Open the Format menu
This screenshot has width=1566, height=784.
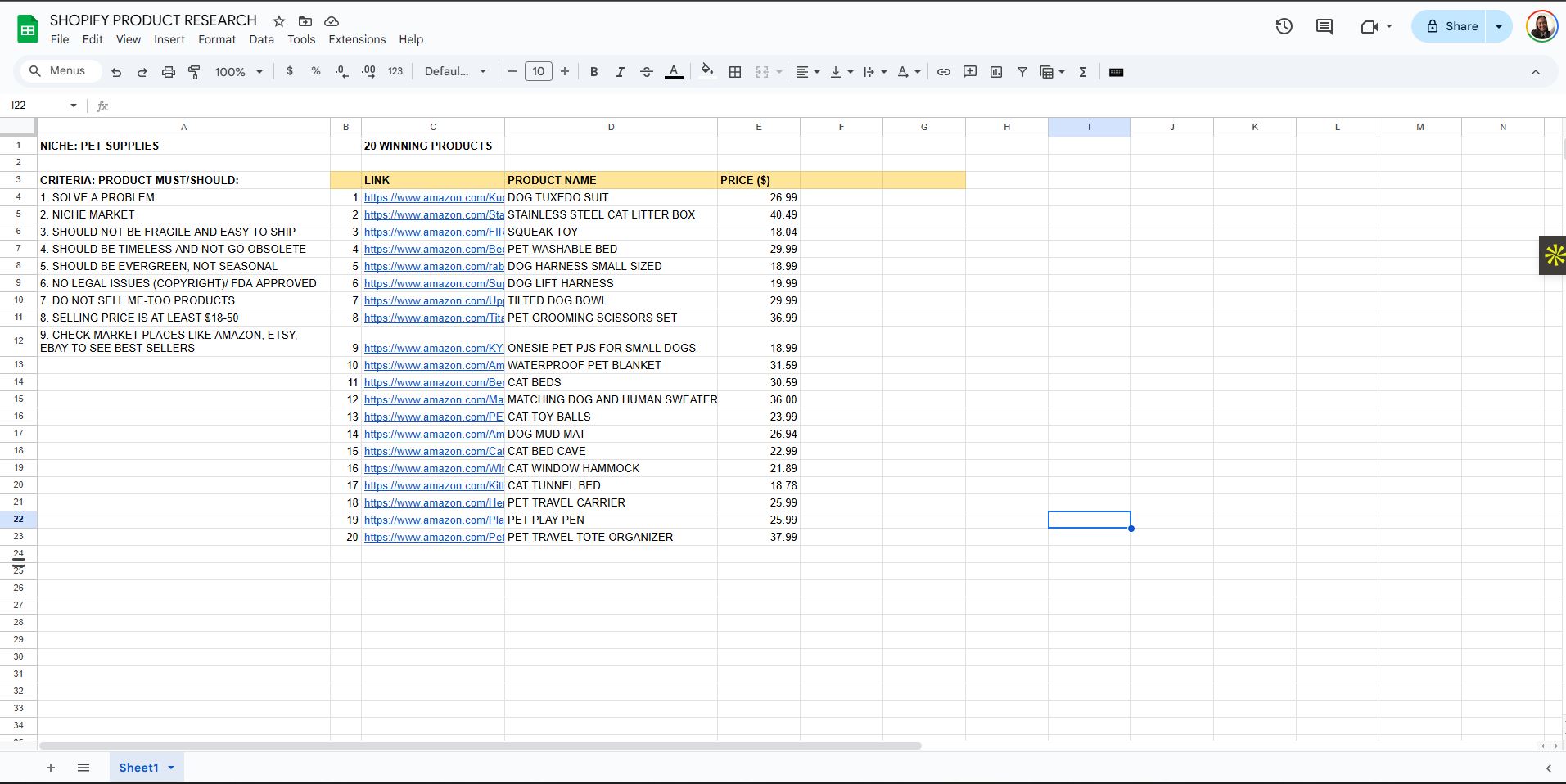pyautogui.click(x=217, y=39)
